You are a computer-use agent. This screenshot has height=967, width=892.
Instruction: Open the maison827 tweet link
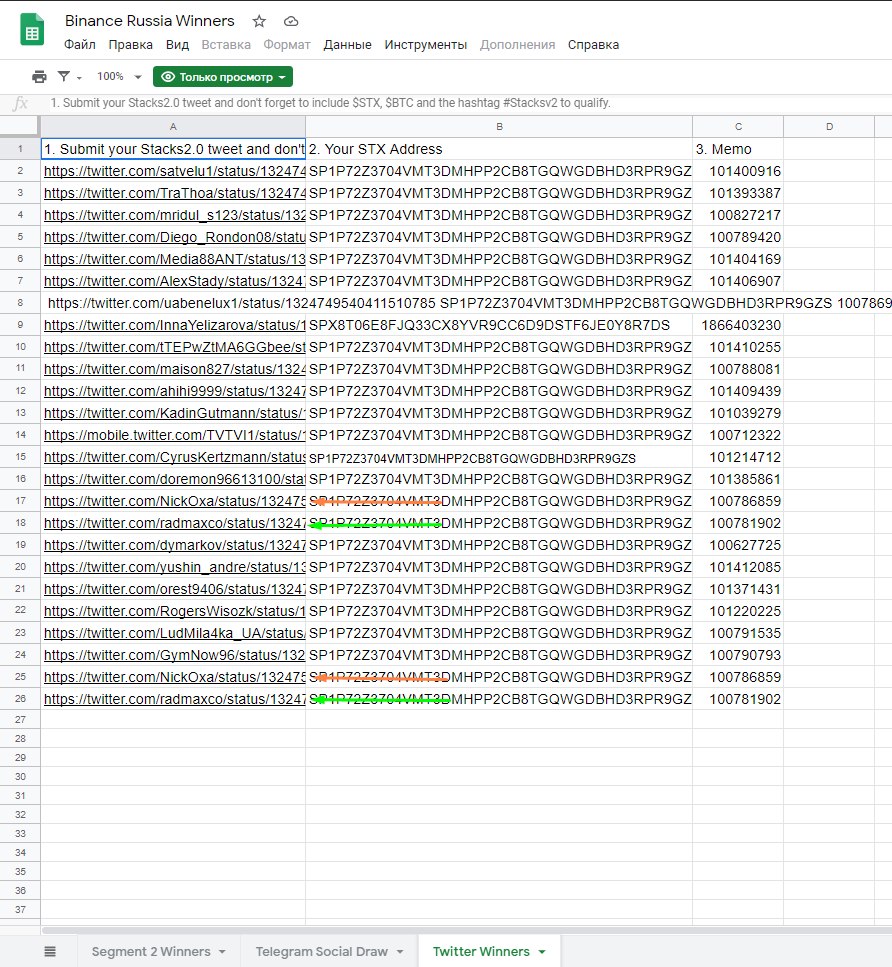(175, 369)
